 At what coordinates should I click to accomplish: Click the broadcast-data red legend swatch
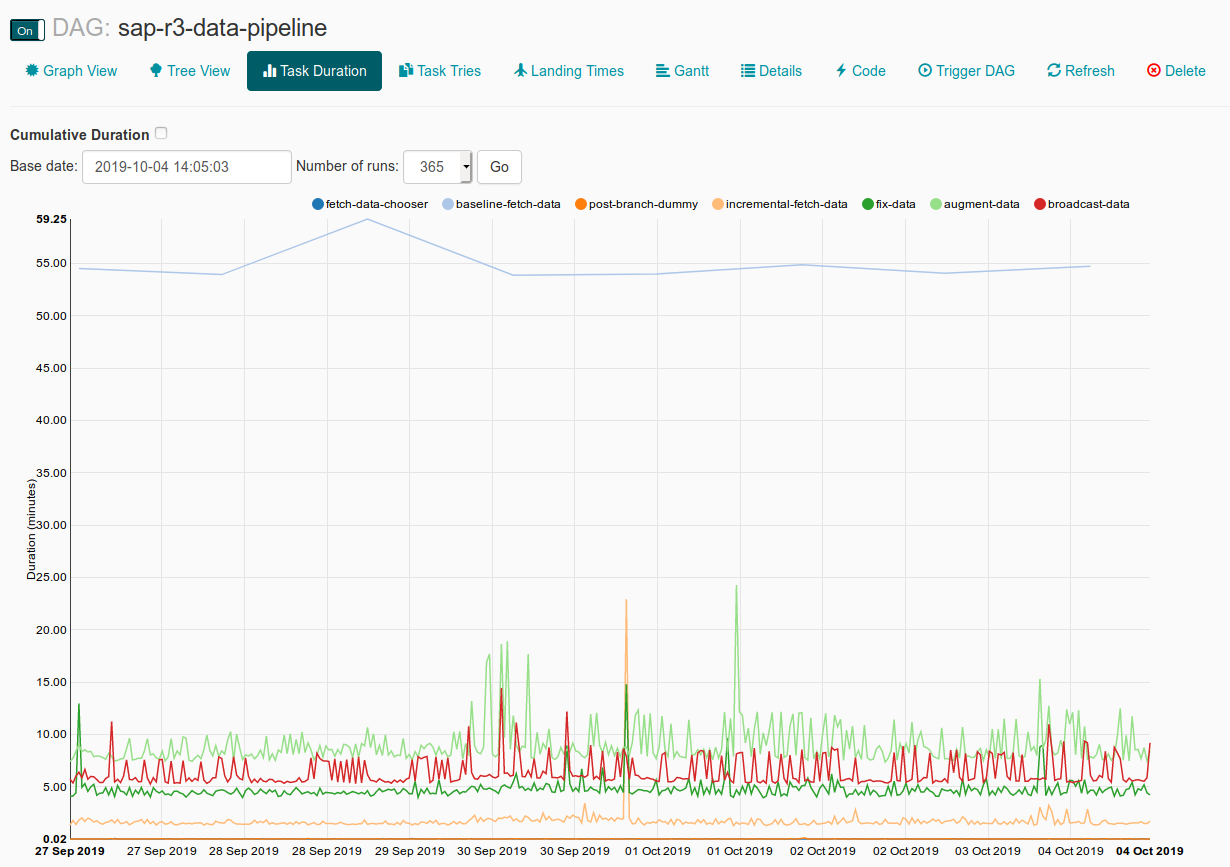click(x=1040, y=204)
